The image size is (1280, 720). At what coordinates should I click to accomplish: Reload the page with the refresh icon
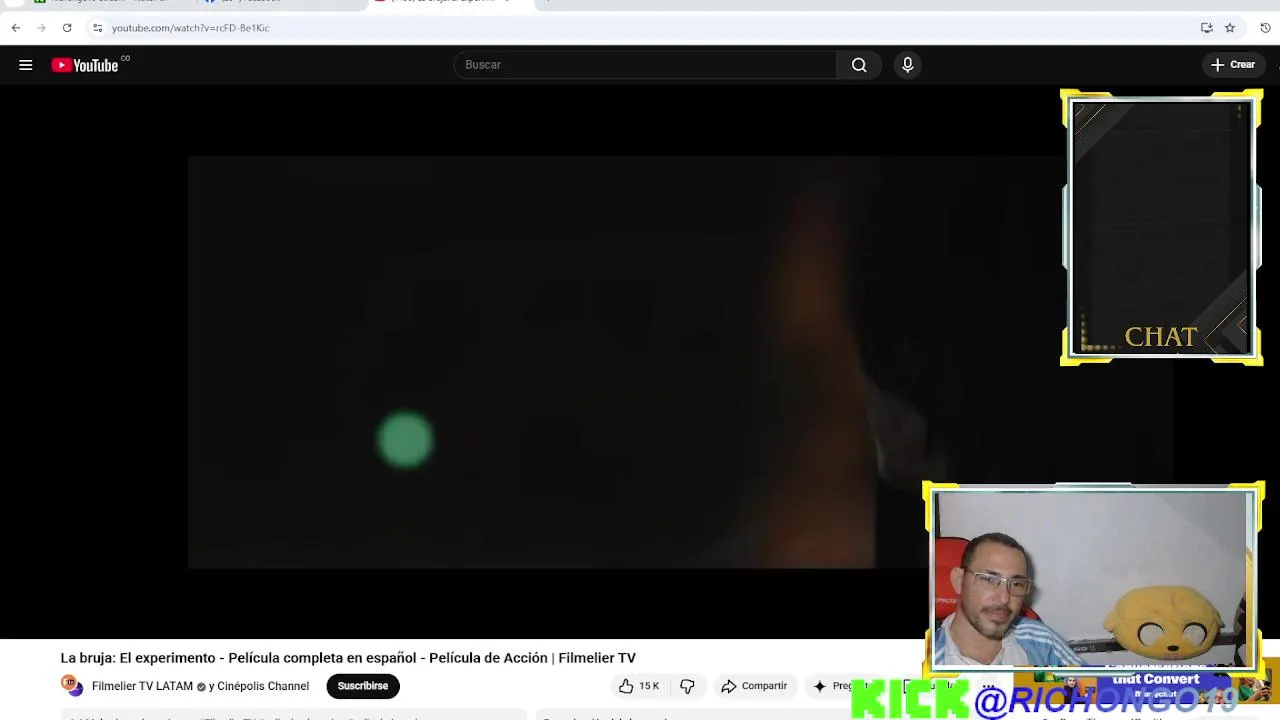pos(67,28)
